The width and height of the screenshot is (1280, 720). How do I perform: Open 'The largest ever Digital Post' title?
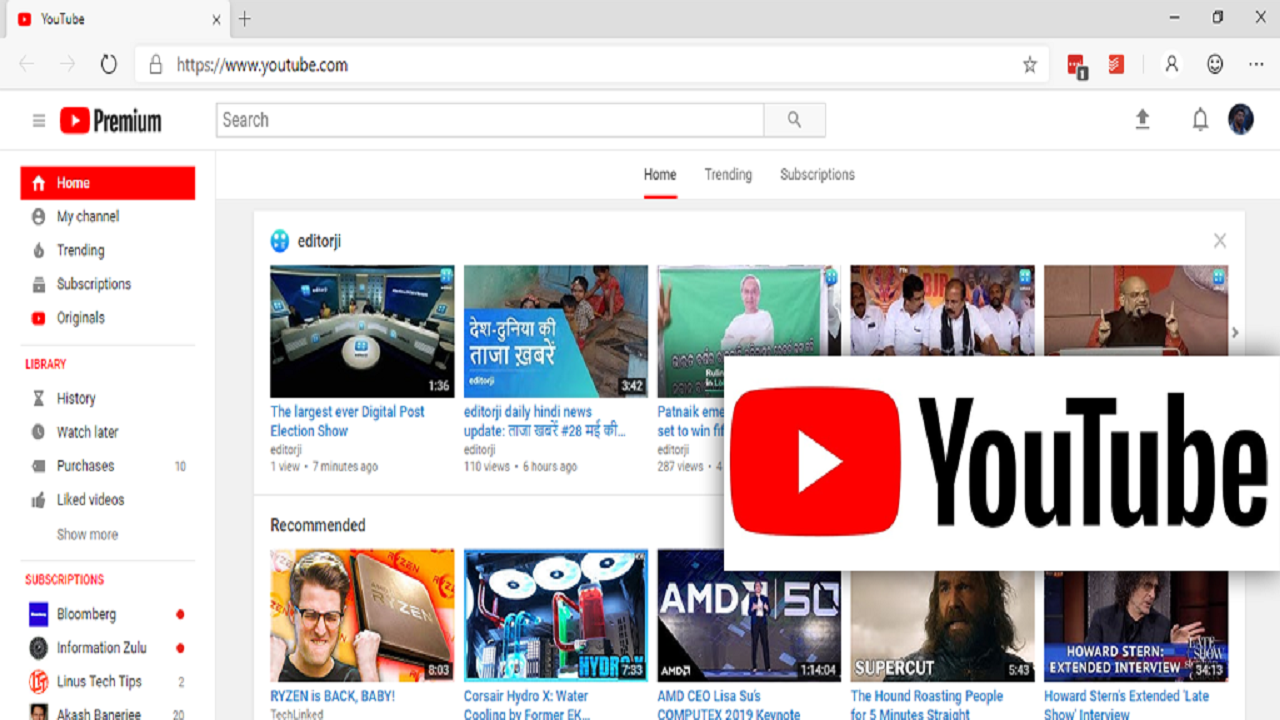point(347,421)
